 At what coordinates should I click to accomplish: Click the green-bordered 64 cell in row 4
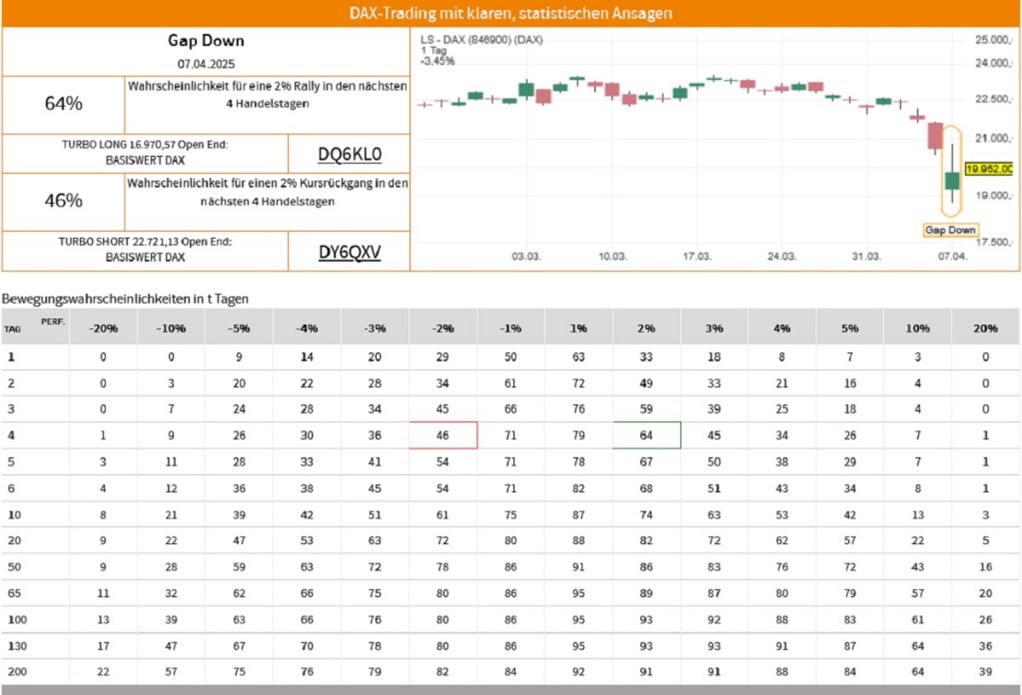(x=646, y=435)
